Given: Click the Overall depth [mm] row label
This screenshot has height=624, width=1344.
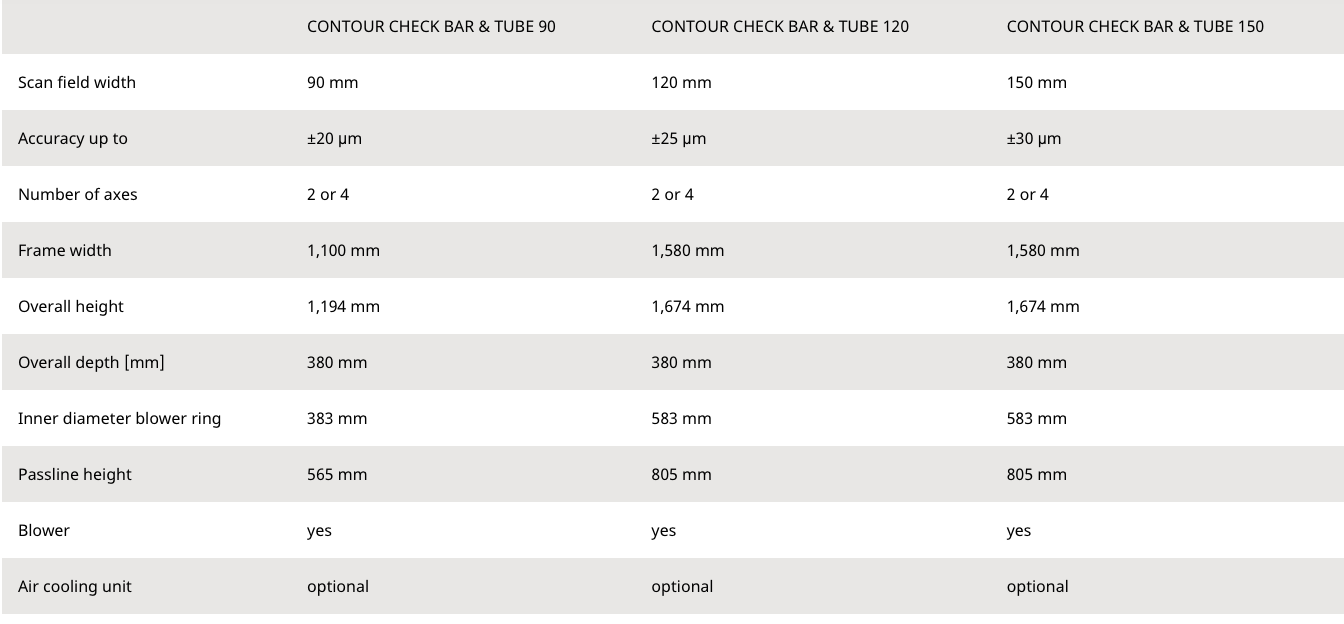Looking at the screenshot, I should coord(91,363).
